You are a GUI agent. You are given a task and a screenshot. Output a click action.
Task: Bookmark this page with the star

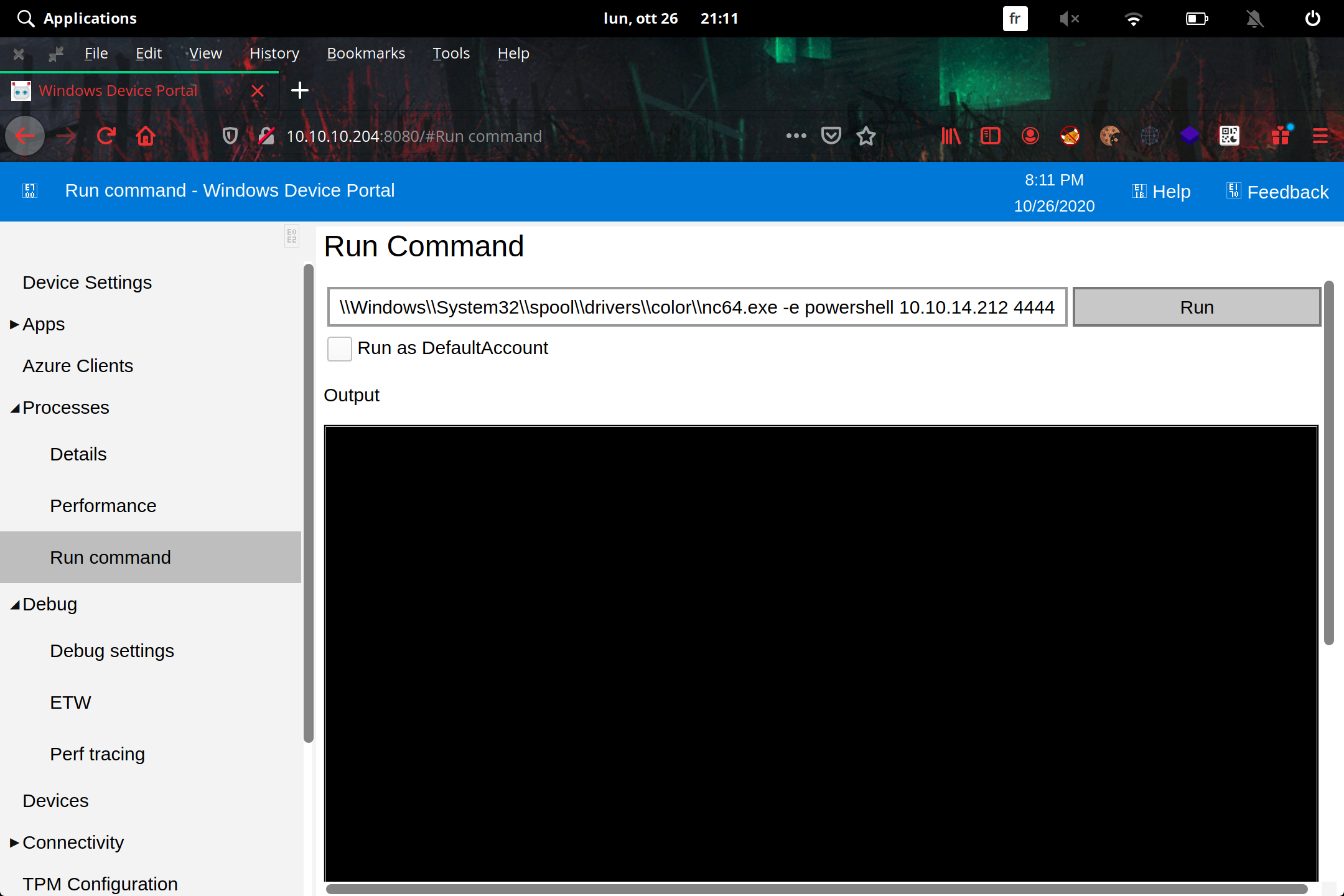coord(866,136)
